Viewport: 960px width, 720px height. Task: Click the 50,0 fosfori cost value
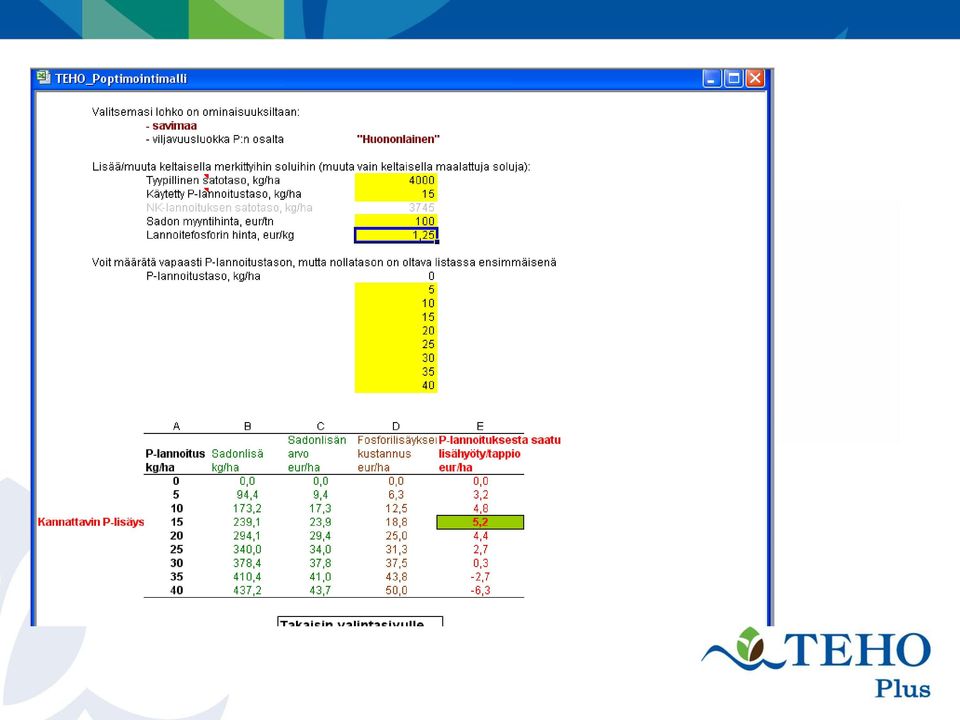tap(396, 591)
